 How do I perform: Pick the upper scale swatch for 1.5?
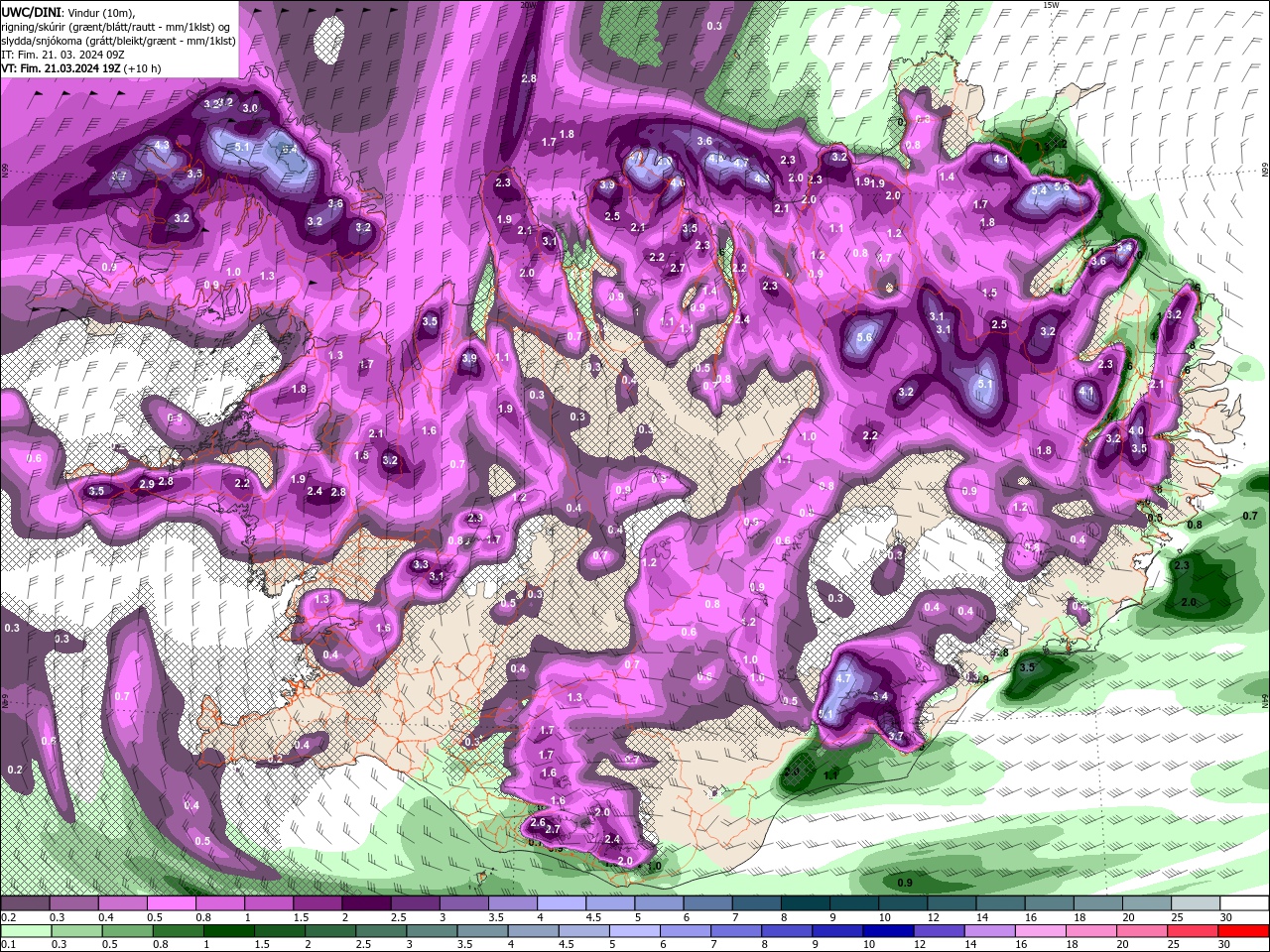[317, 903]
